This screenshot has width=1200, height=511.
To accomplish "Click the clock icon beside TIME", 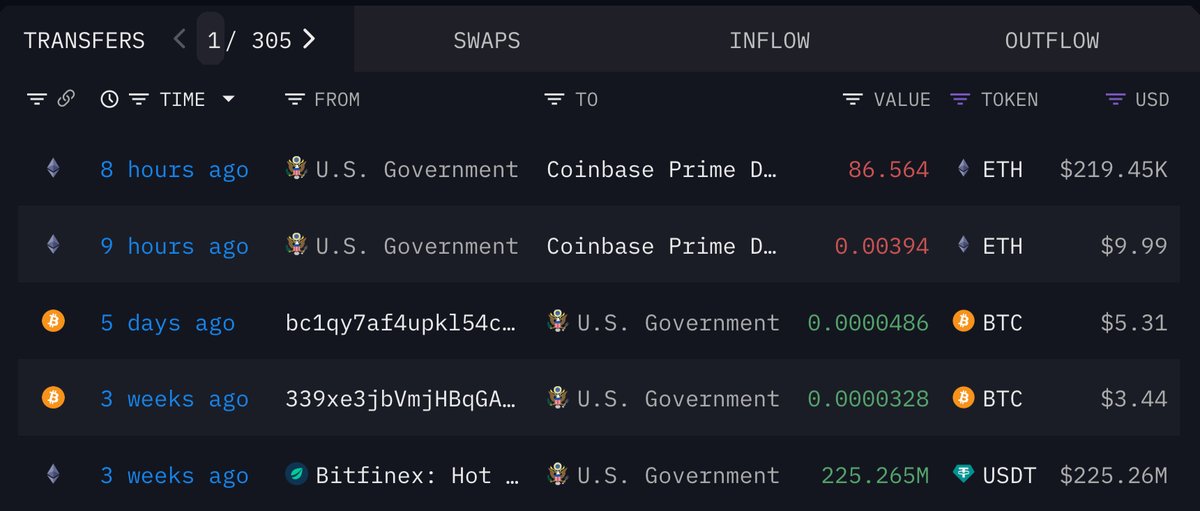I will [x=110, y=99].
